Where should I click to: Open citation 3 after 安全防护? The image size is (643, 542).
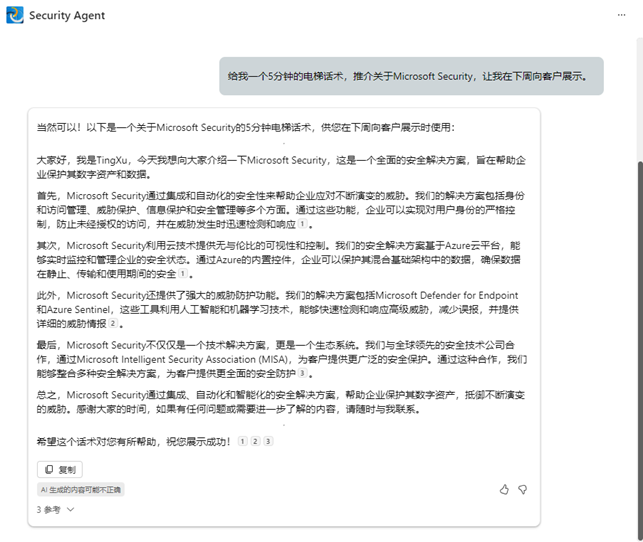coord(302,373)
